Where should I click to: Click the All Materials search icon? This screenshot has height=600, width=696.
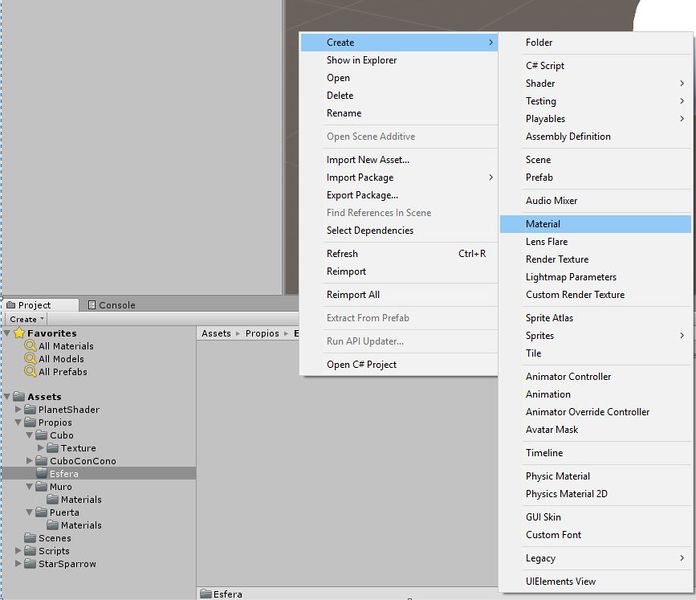(x=30, y=346)
